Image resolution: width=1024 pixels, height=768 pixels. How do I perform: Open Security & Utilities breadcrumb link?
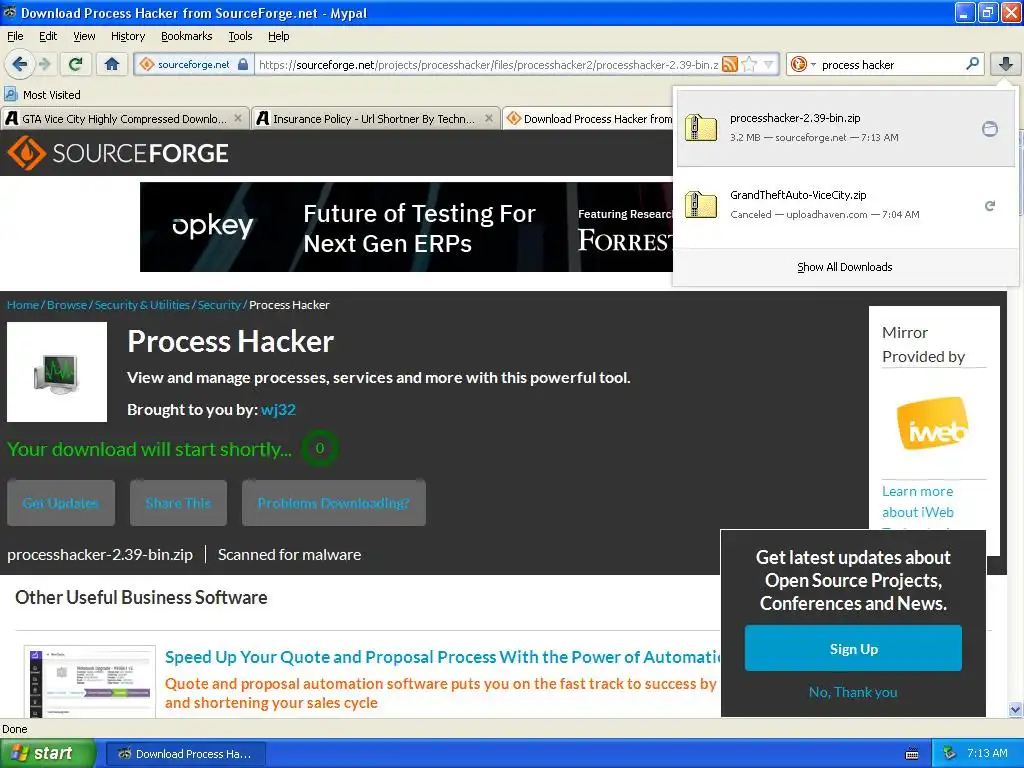point(142,305)
